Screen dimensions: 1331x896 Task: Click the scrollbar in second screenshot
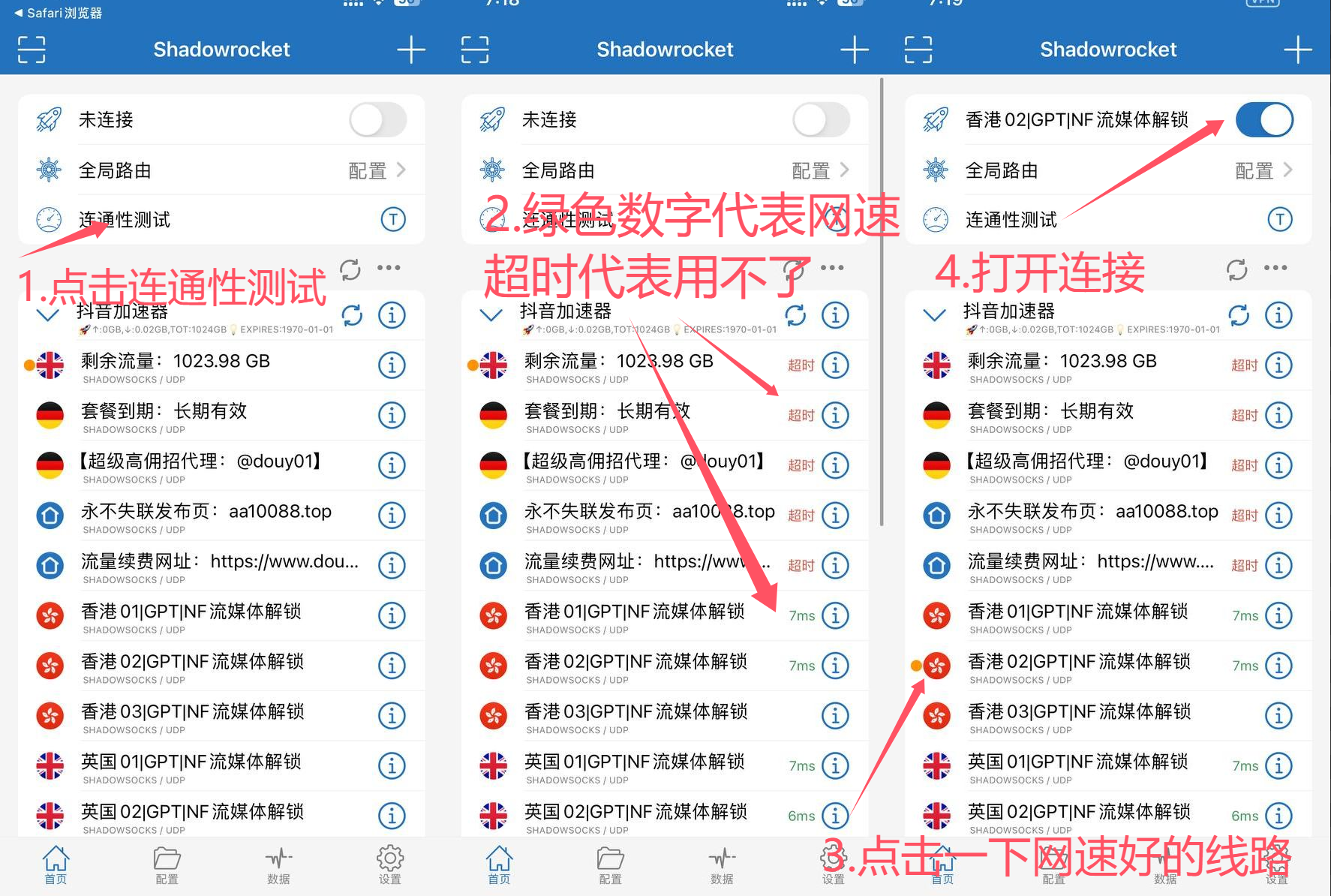coord(881,300)
